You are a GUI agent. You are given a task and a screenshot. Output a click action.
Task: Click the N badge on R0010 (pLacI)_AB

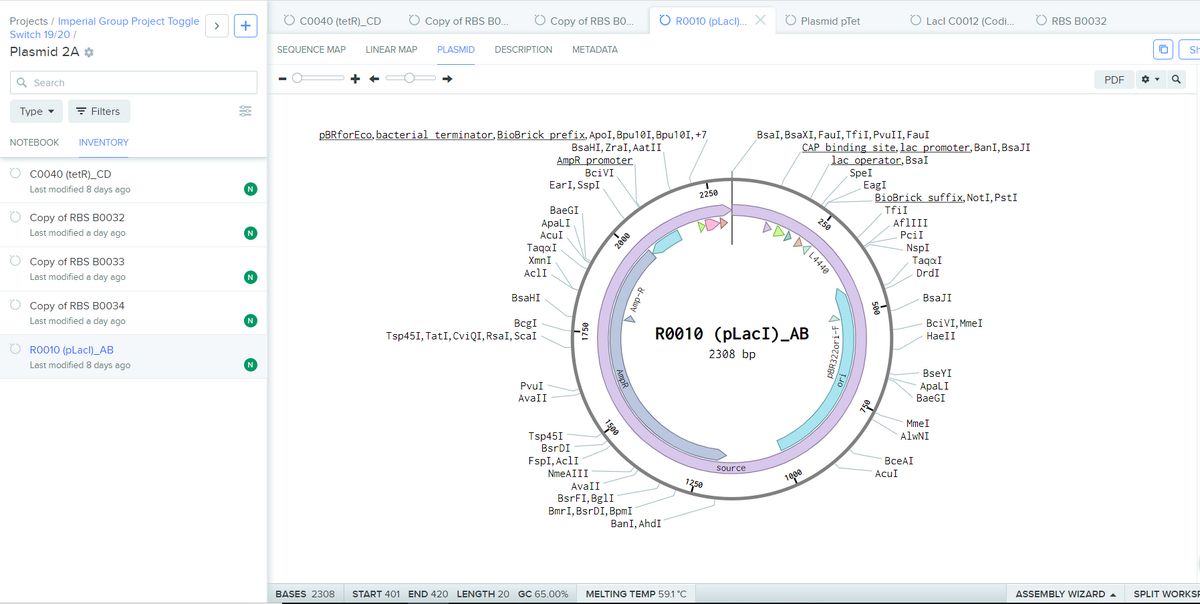pyautogui.click(x=251, y=365)
